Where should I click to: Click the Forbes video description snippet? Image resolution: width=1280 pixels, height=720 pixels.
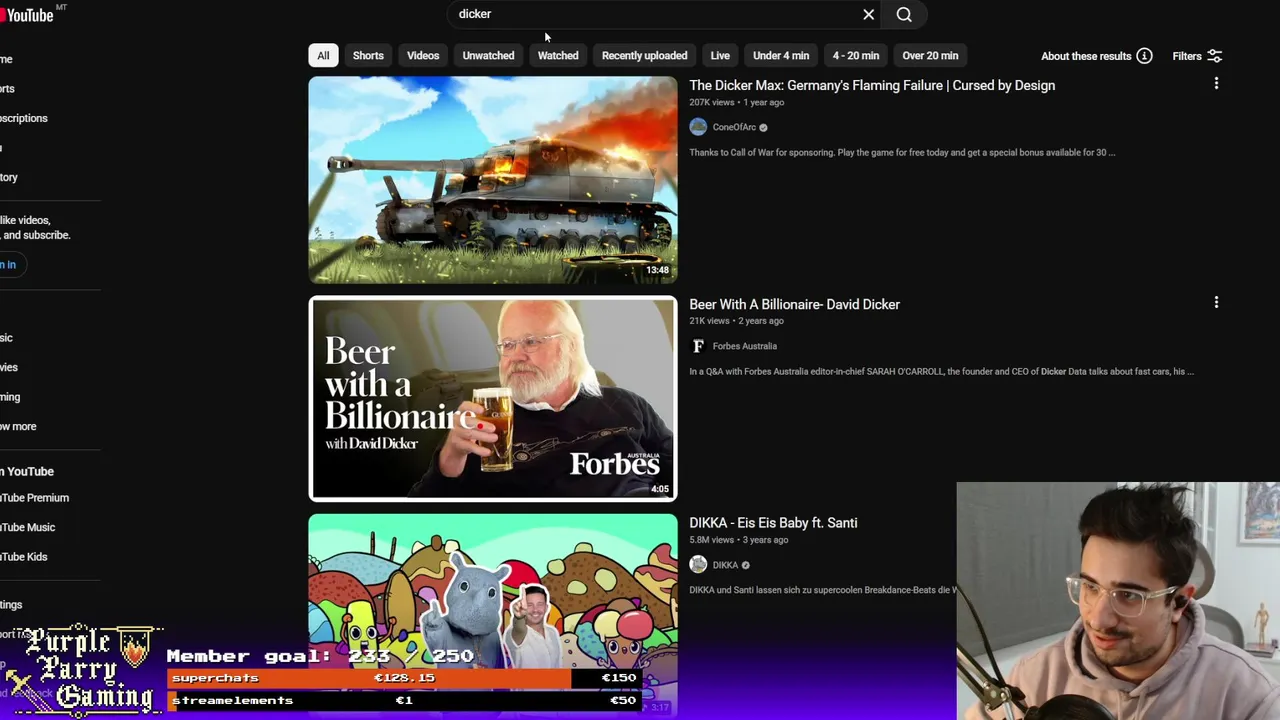pyautogui.click(x=941, y=372)
